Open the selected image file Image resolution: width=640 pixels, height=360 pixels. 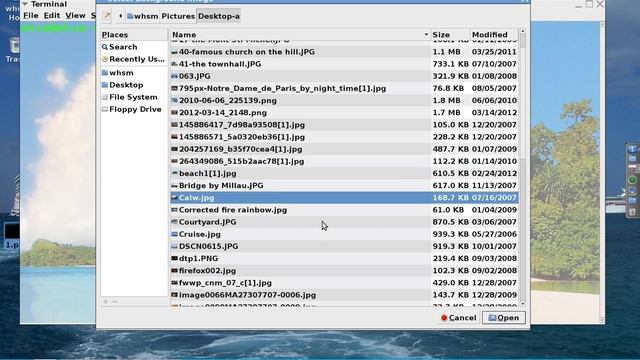504,318
